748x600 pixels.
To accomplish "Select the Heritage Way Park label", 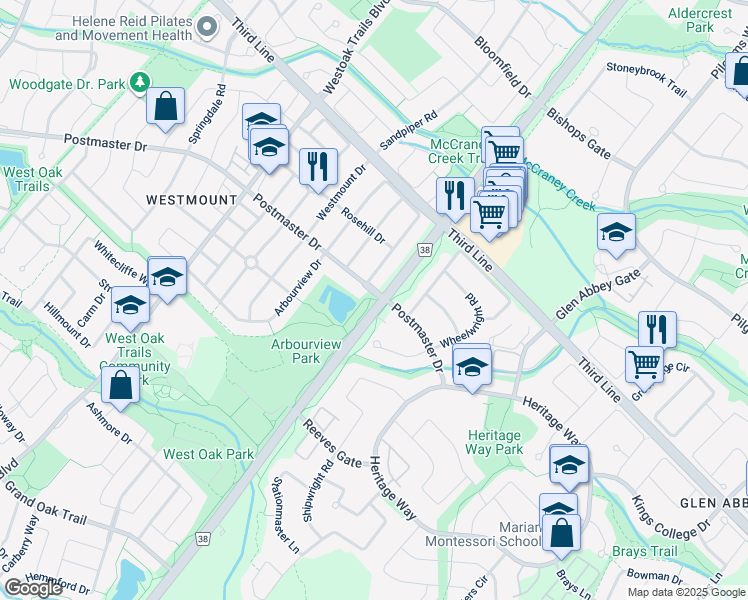I will coord(494,442).
